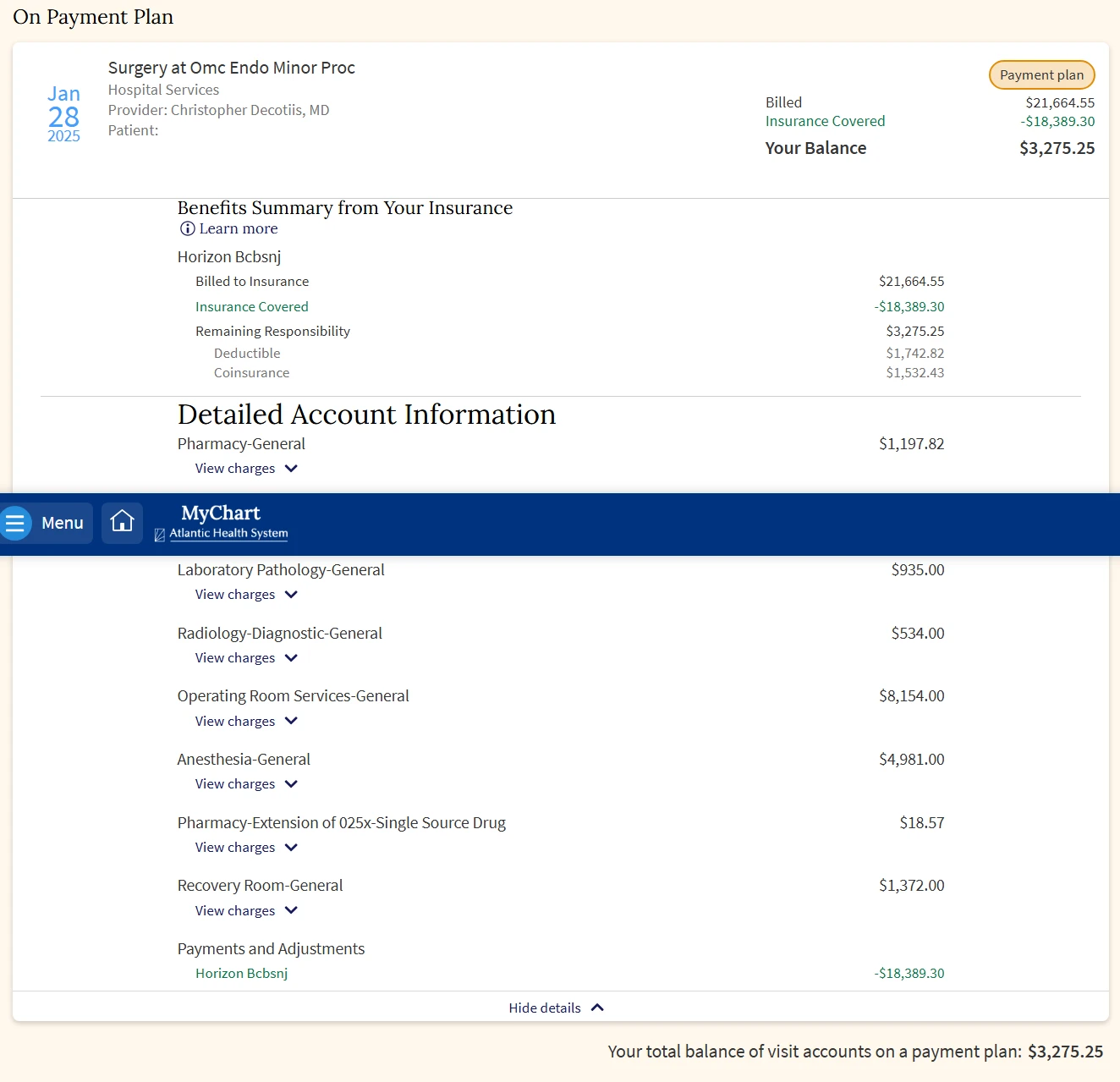Click the Payments and Adjustments heading
This screenshot has width=1120, height=1082.
[x=272, y=949]
